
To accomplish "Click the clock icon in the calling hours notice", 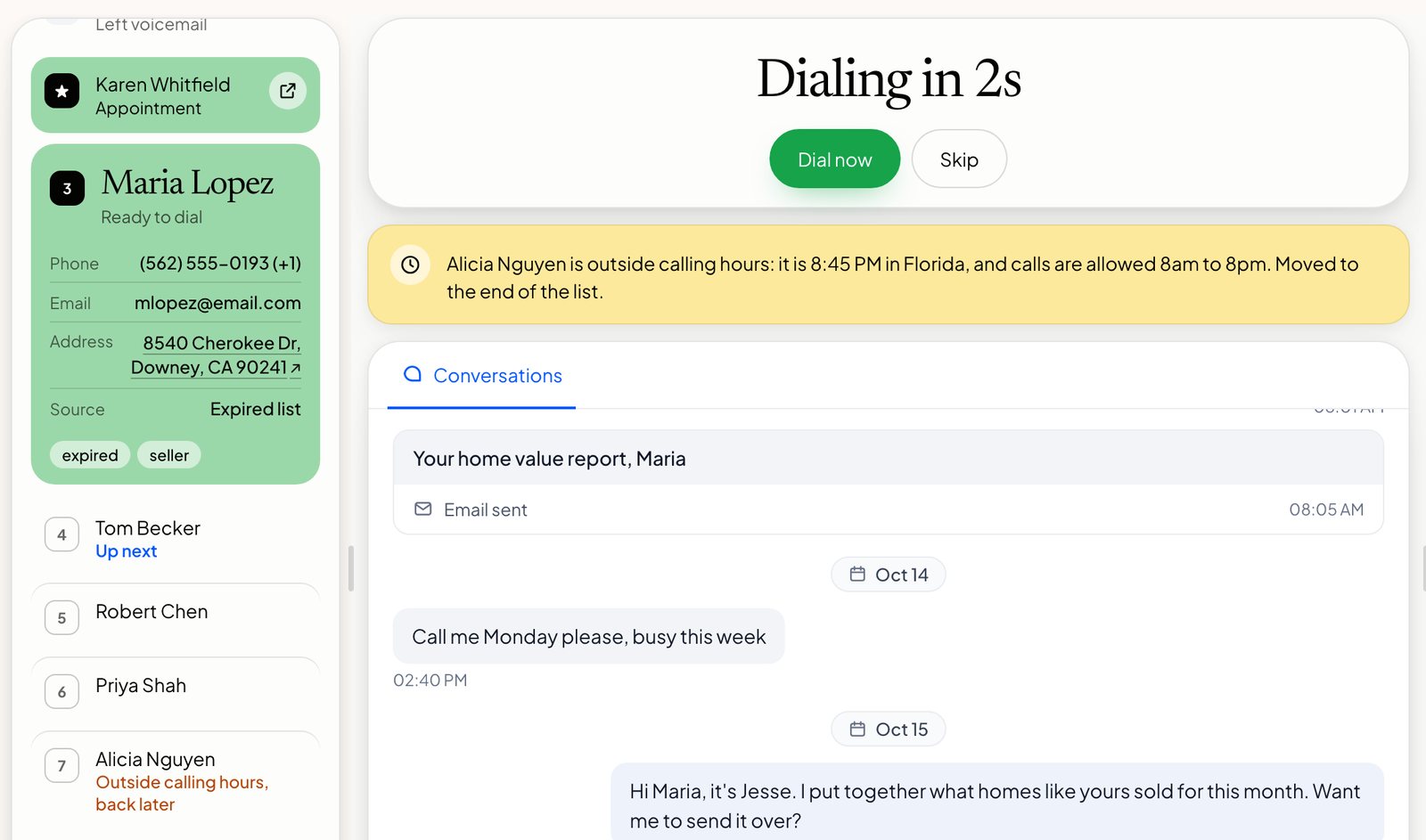I will point(410,265).
